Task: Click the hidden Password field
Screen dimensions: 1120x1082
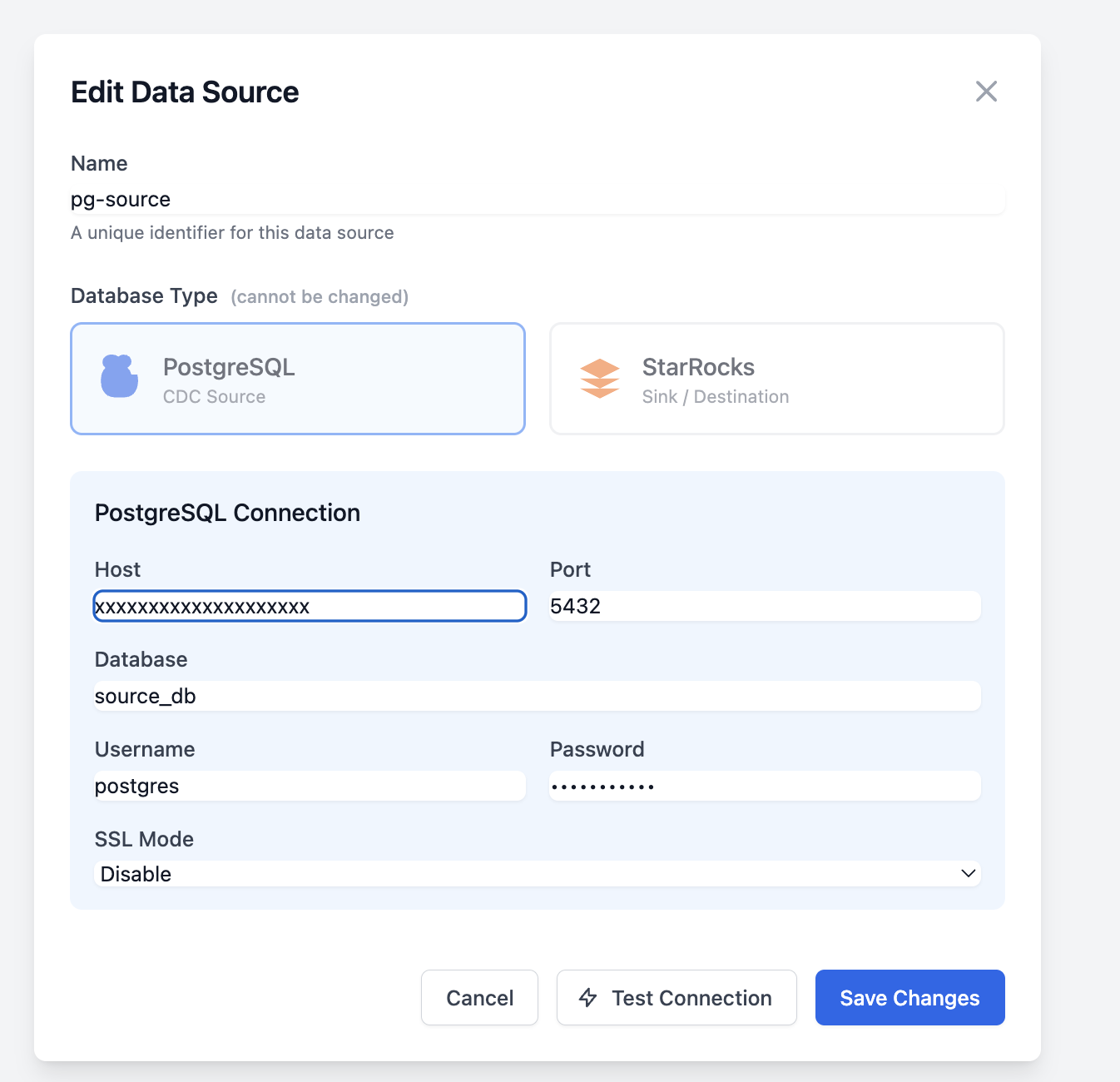Action: [x=764, y=786]
